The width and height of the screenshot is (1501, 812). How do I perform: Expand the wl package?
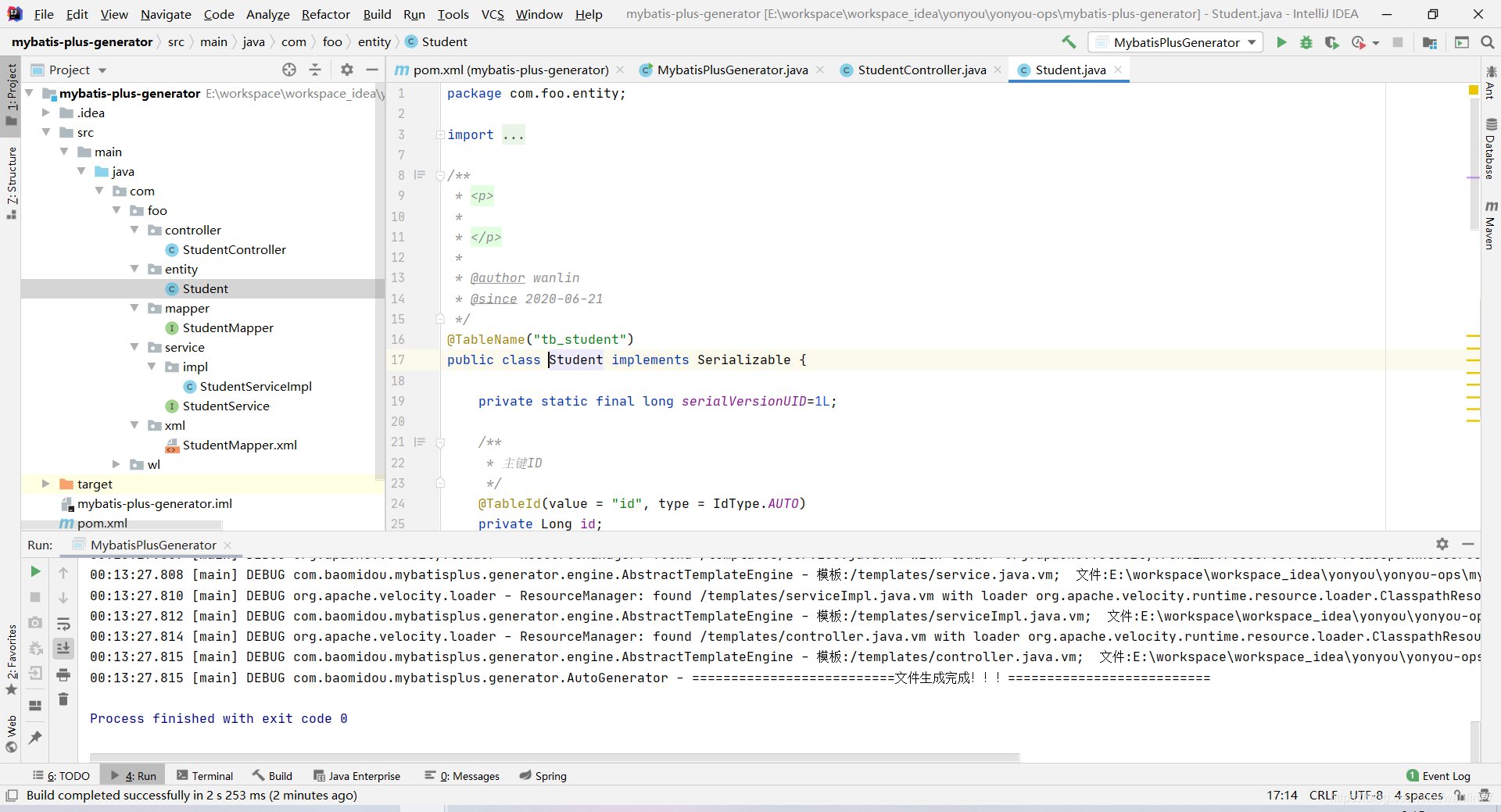116,464
